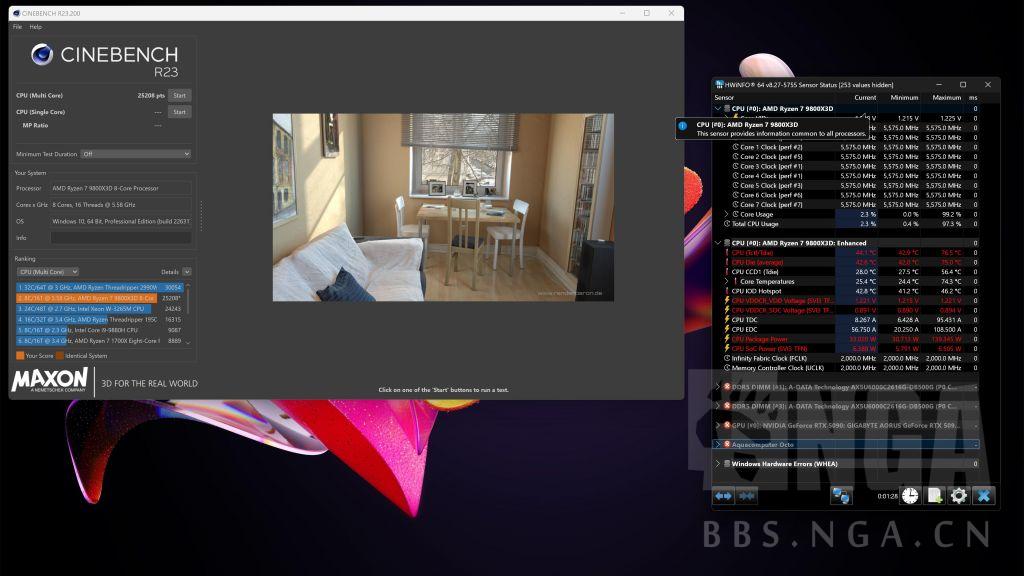
Task: Click the expand sensor columns arrows icon
Action: pyautogui.click(x=723, y=495)
